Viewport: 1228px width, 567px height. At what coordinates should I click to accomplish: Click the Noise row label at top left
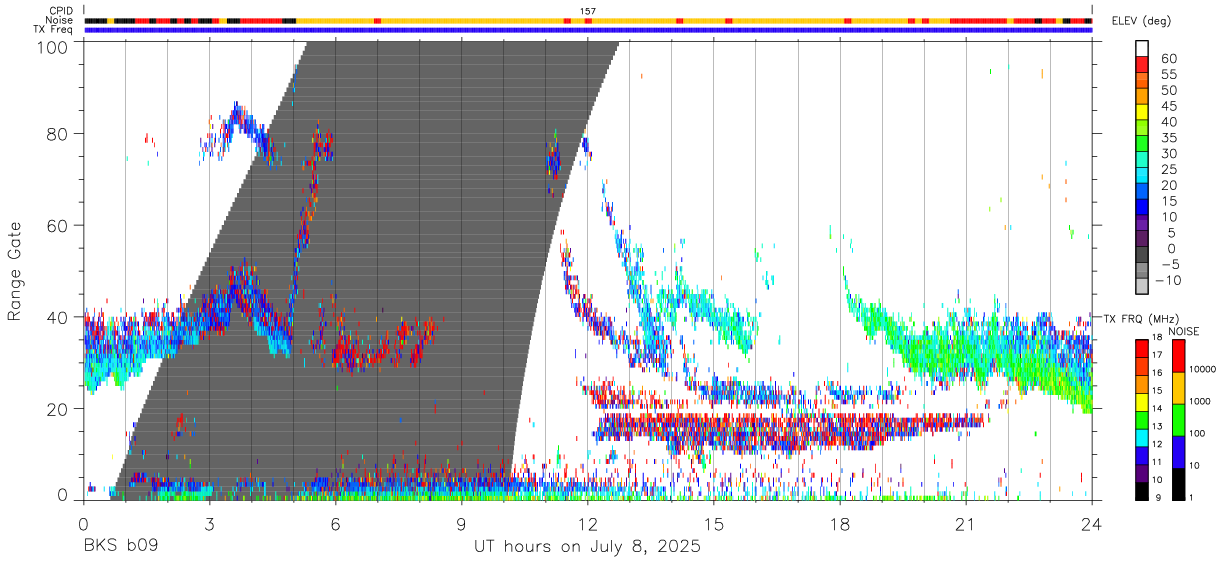click(x=60, y=20)
